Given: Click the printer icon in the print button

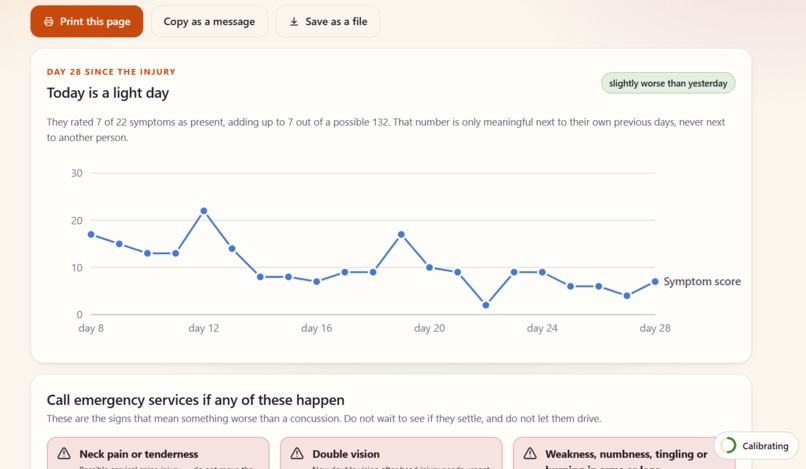Looking at the screenshot, I should (48, 22).
